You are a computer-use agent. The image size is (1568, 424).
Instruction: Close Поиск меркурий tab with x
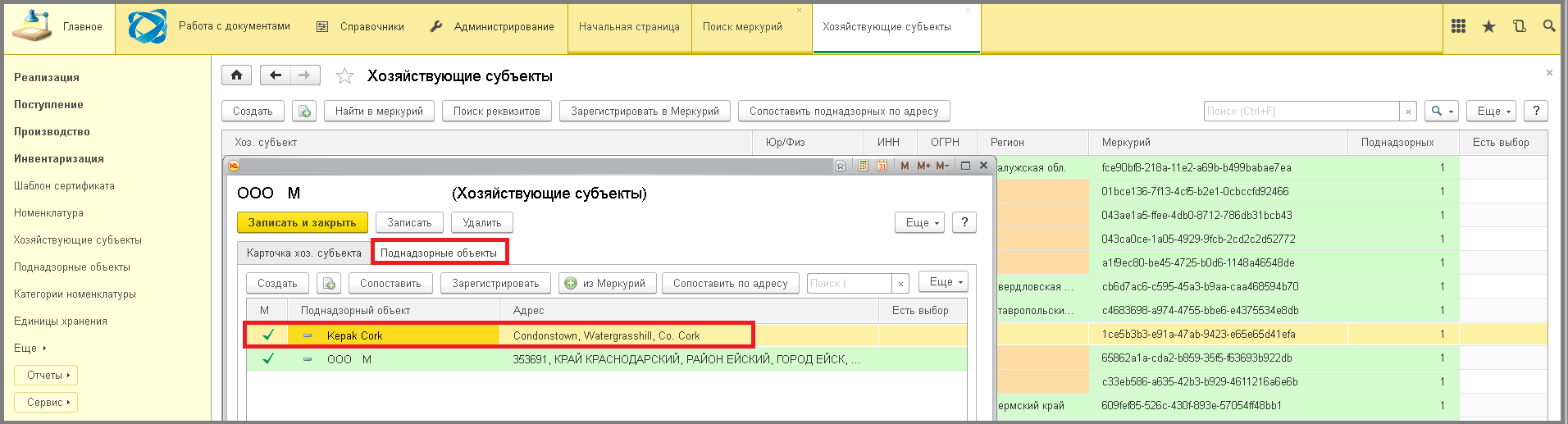click(800, 11)
